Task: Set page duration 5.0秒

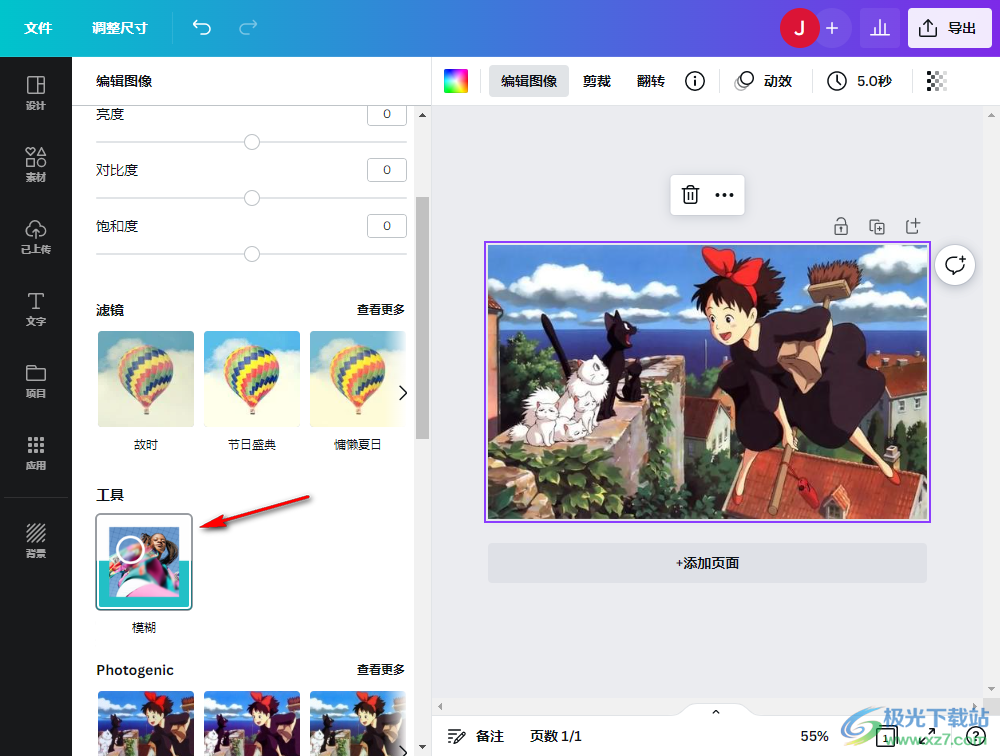Action: click(859, 81)
